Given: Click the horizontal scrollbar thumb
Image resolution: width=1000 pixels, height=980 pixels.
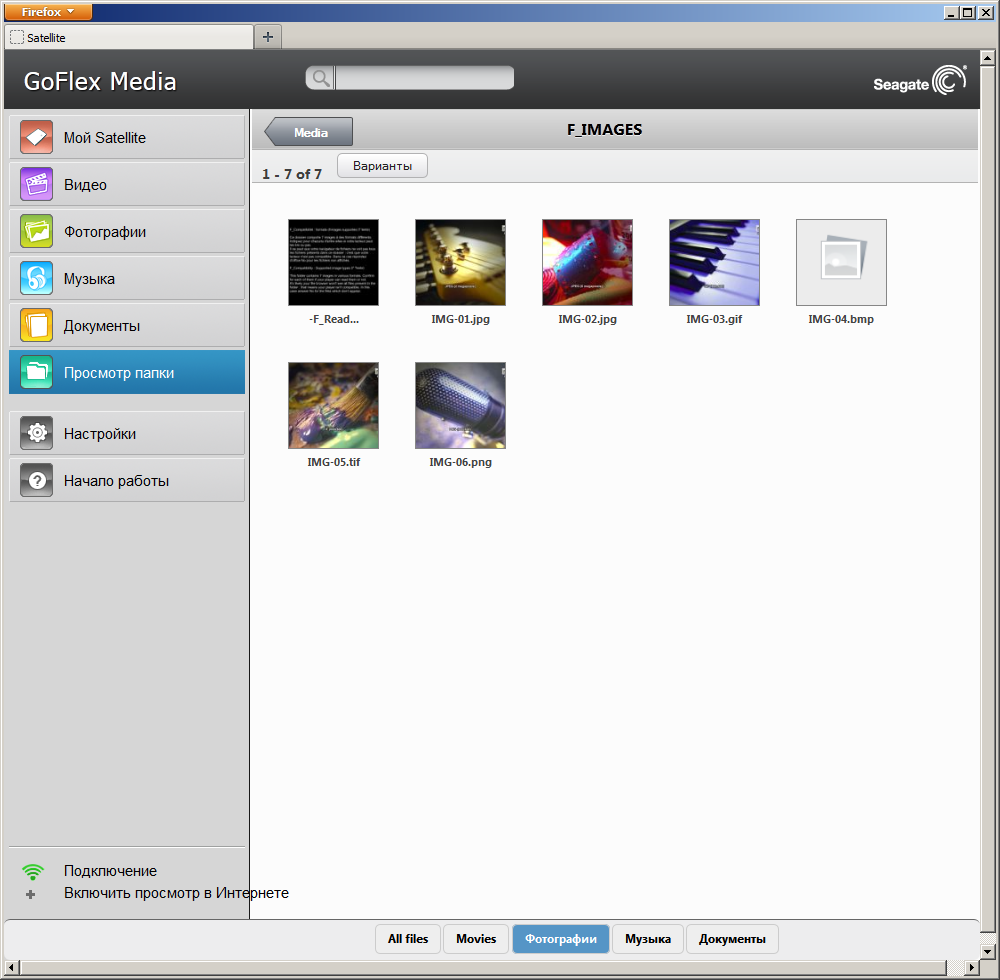Looking at the screenshot, I should [x=483, y=968].
